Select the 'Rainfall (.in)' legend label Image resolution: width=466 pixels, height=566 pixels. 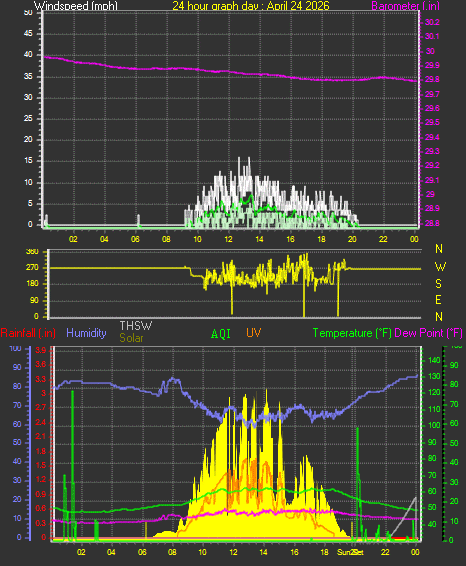click(x=28, y=333)
